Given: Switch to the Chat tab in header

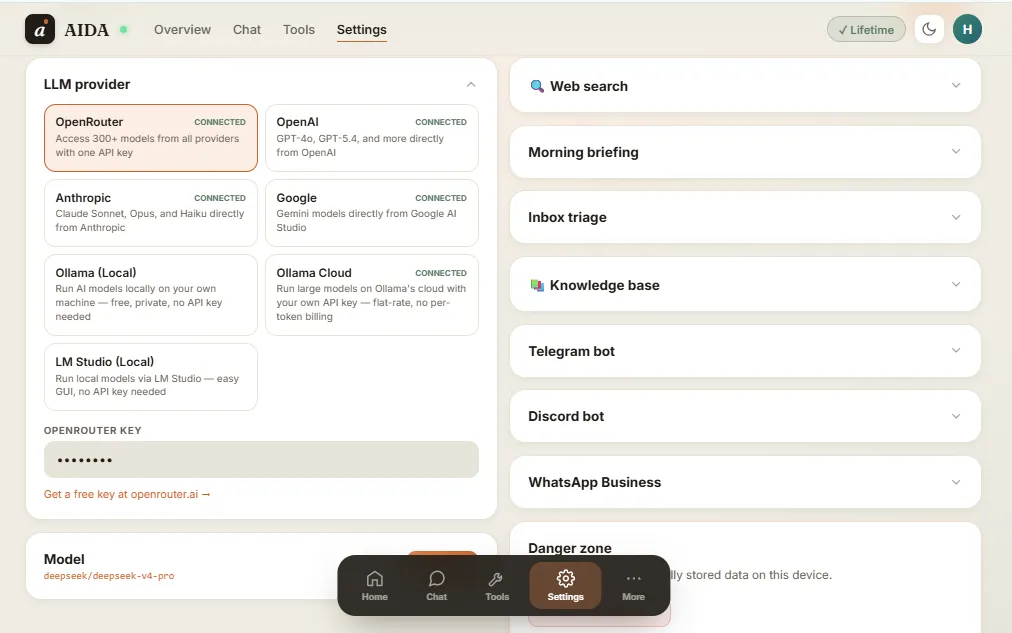Looking at the screenshot, I should point(247,30).
